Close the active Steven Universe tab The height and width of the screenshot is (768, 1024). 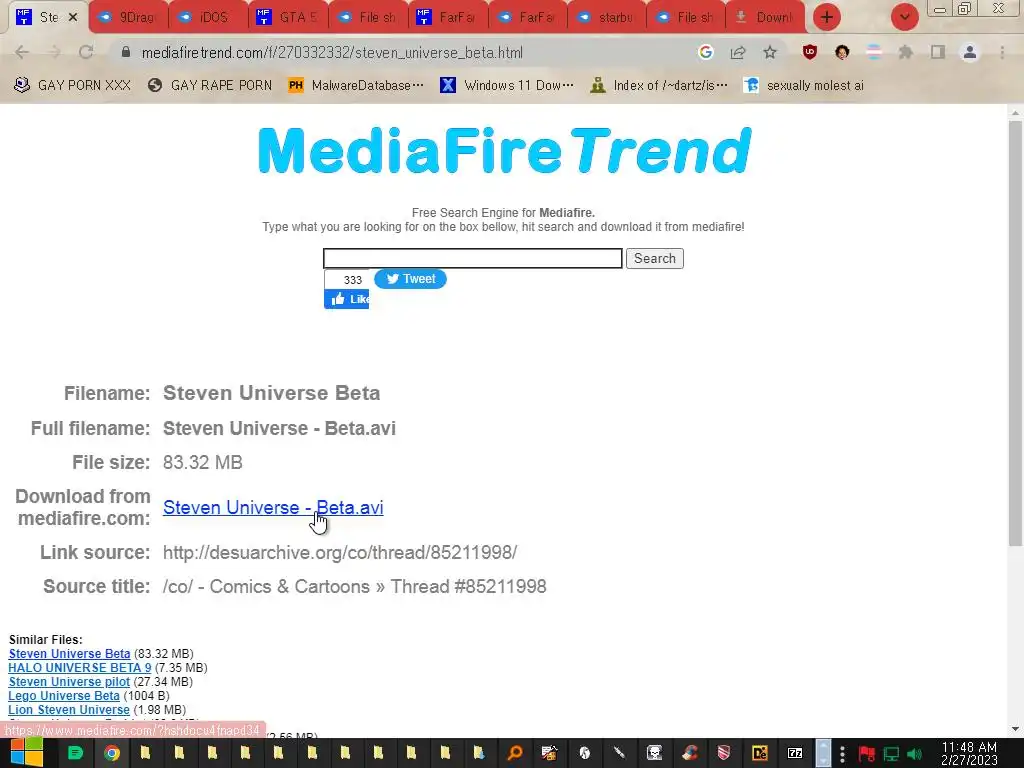pos(73,17)
